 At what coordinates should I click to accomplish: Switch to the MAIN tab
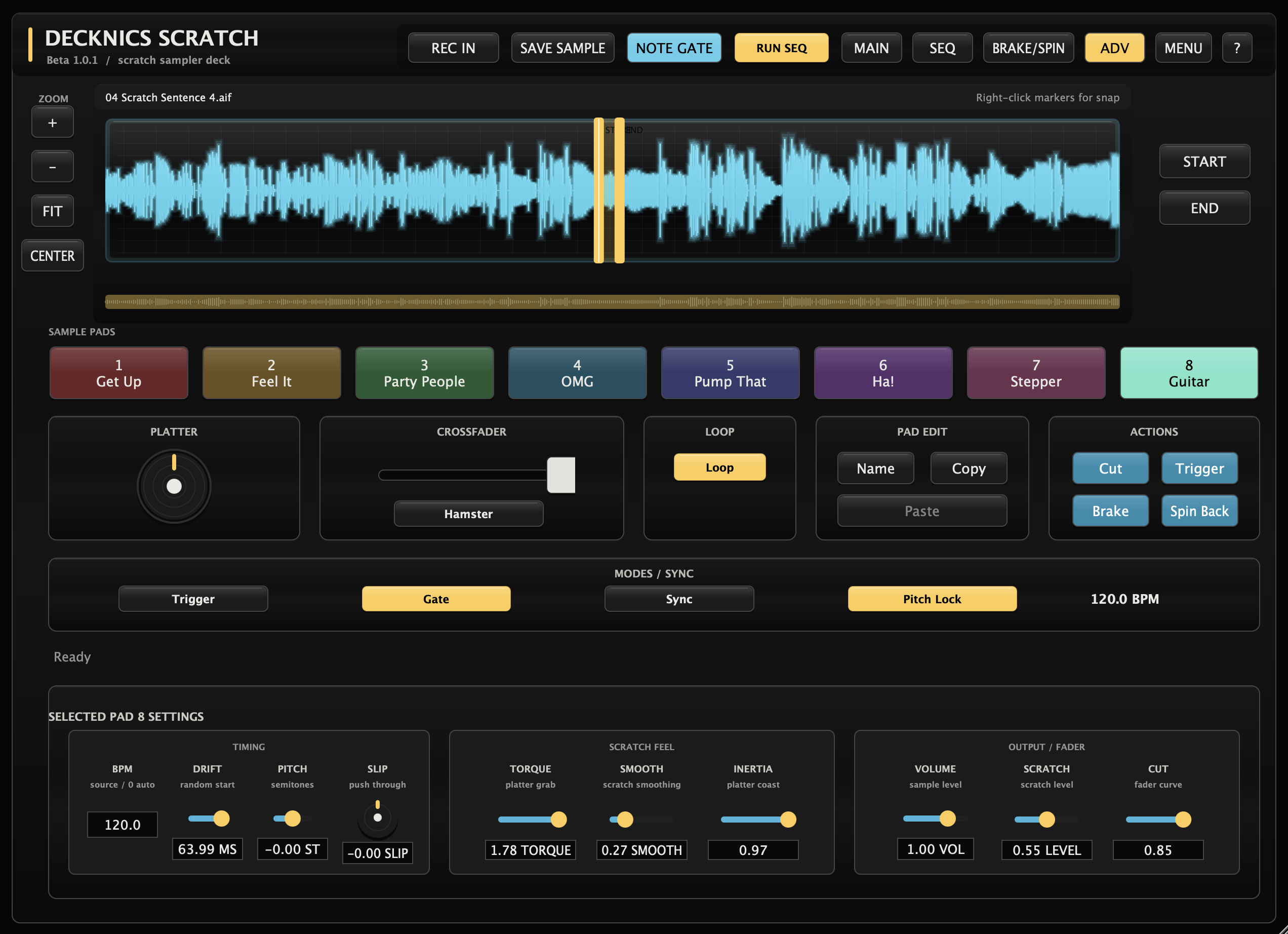(871, 48)
